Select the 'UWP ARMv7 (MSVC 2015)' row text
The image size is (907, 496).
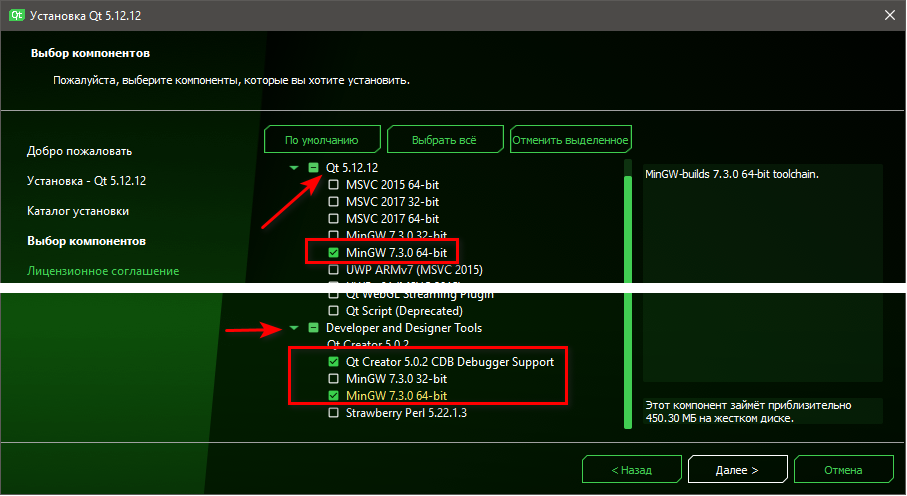[414, 270]
